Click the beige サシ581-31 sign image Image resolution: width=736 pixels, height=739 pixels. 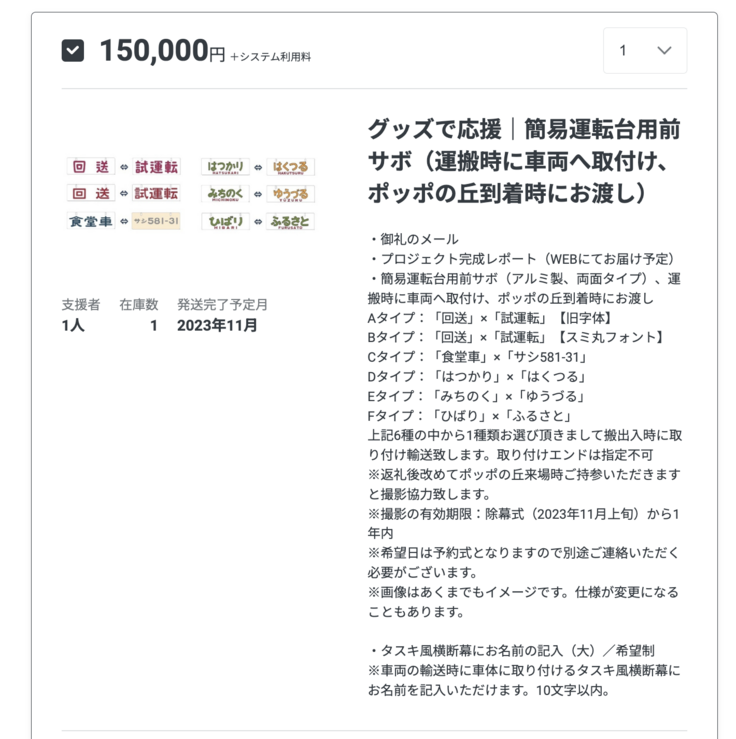coord(156,221)
